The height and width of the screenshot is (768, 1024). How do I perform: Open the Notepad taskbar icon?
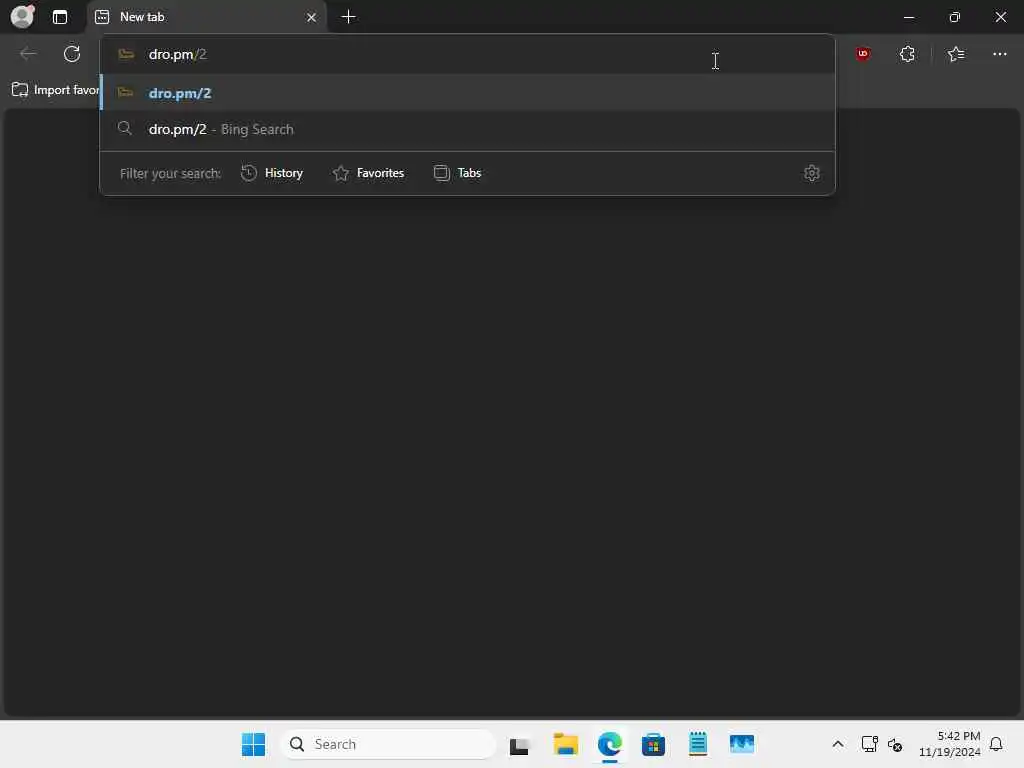pyautogui.click(x=697, y=744)
